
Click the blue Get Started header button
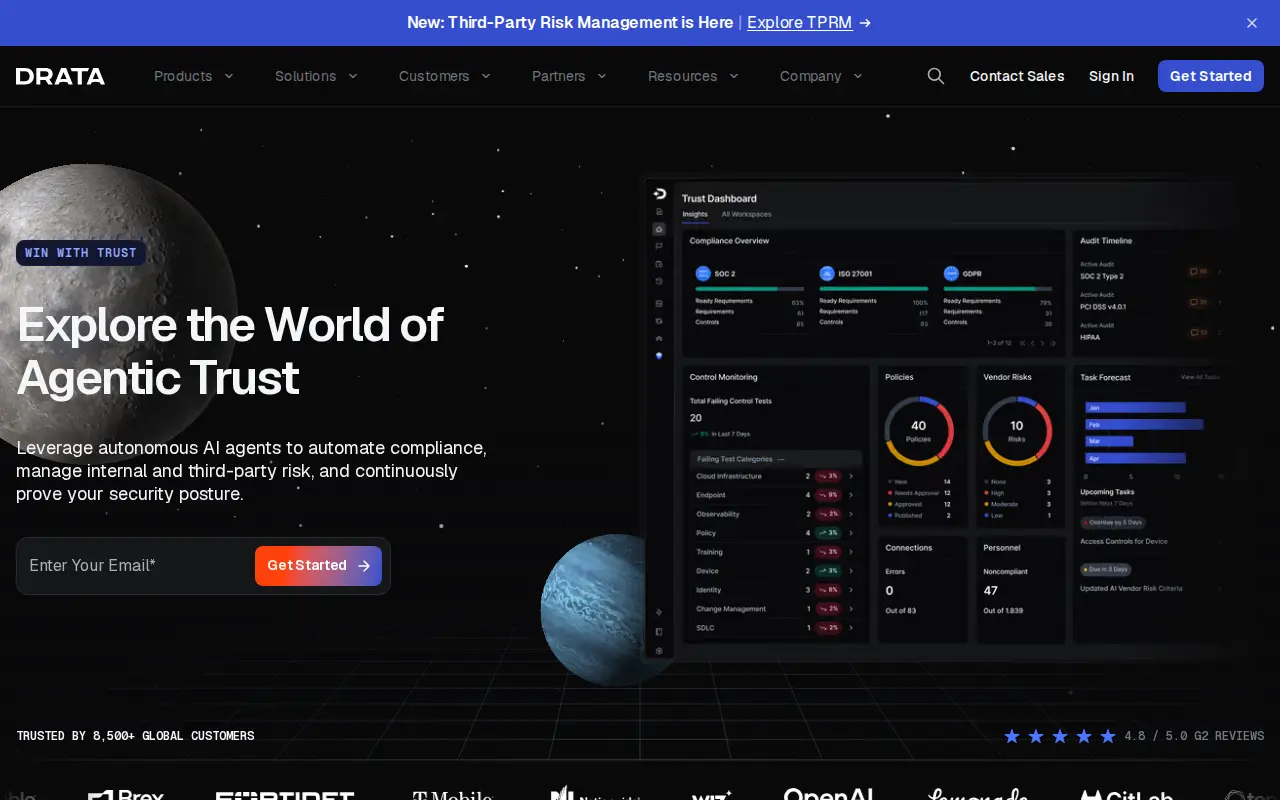[1210, 76]
